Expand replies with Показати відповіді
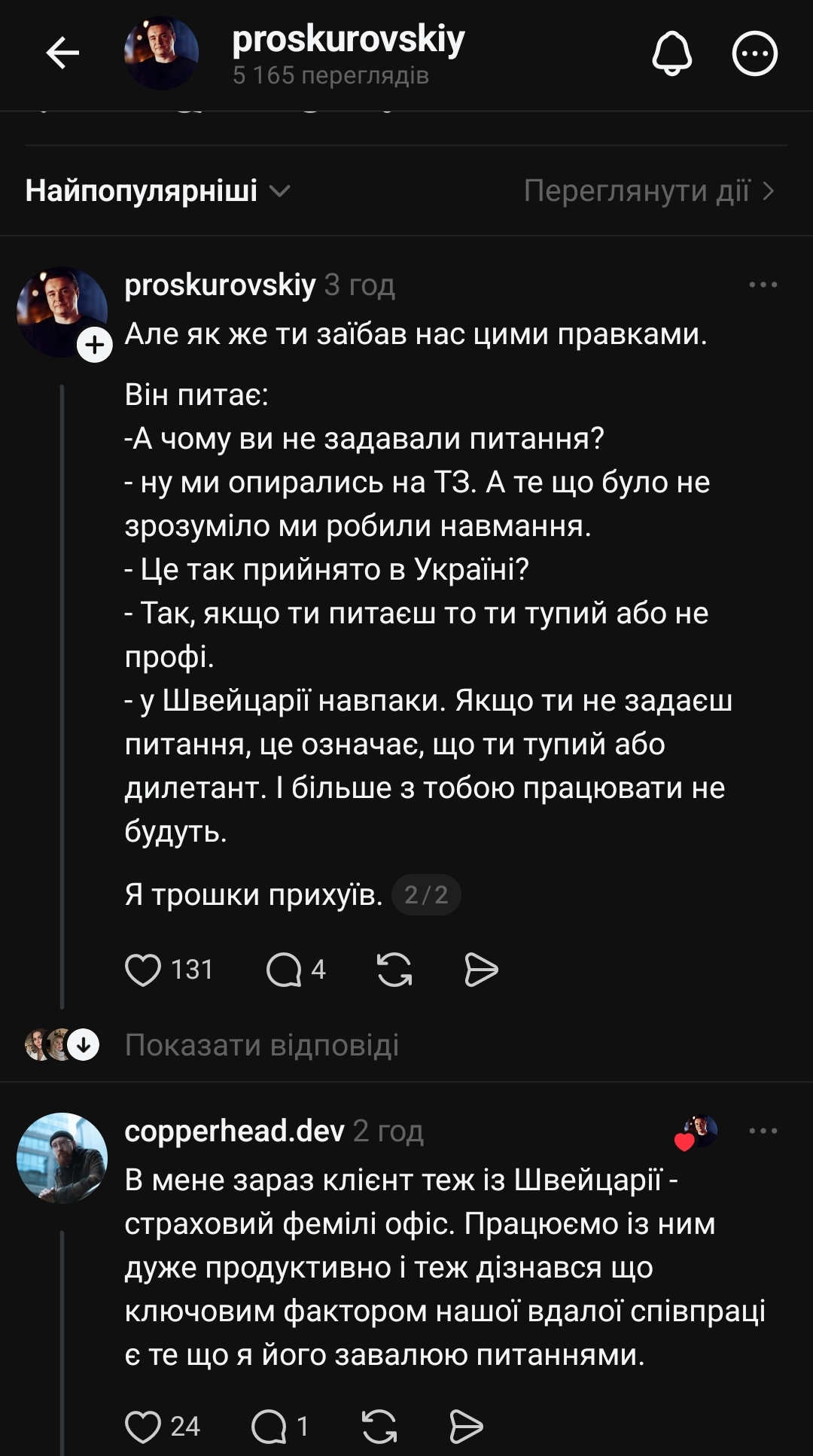This screenshot has height=1456, width=813. [263, 1046]
